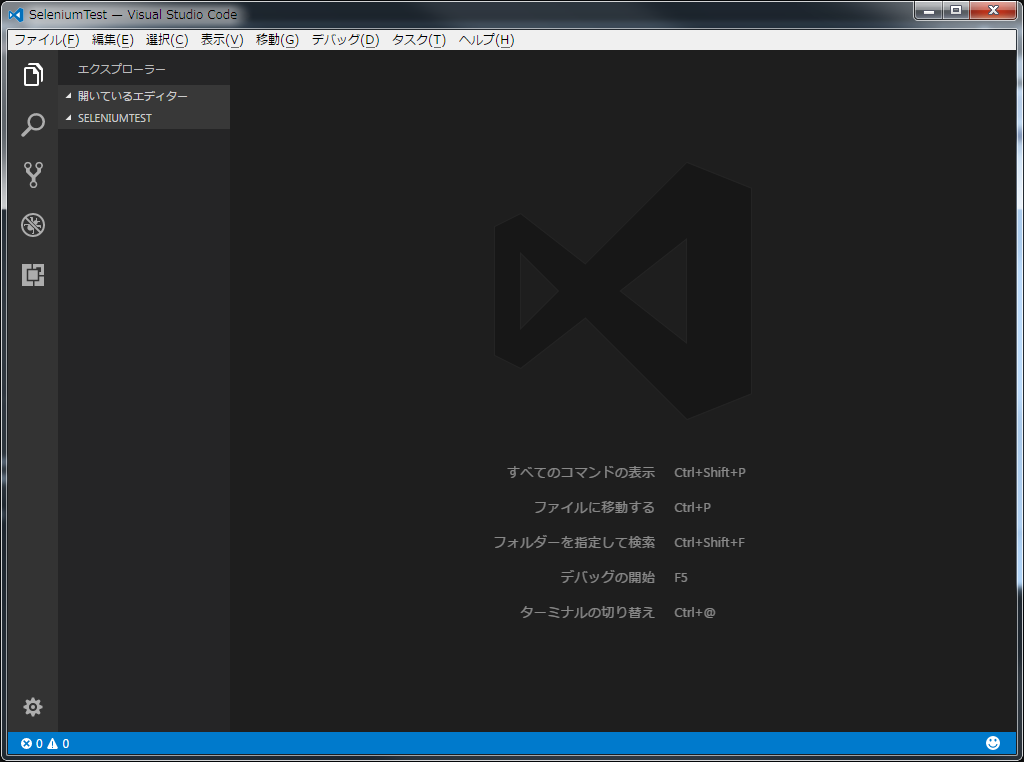The width and height of the screenshot is (1024, 762).
Task: Click the フォルダーを指定して検索 hint text
Action: tap(574, 543)
